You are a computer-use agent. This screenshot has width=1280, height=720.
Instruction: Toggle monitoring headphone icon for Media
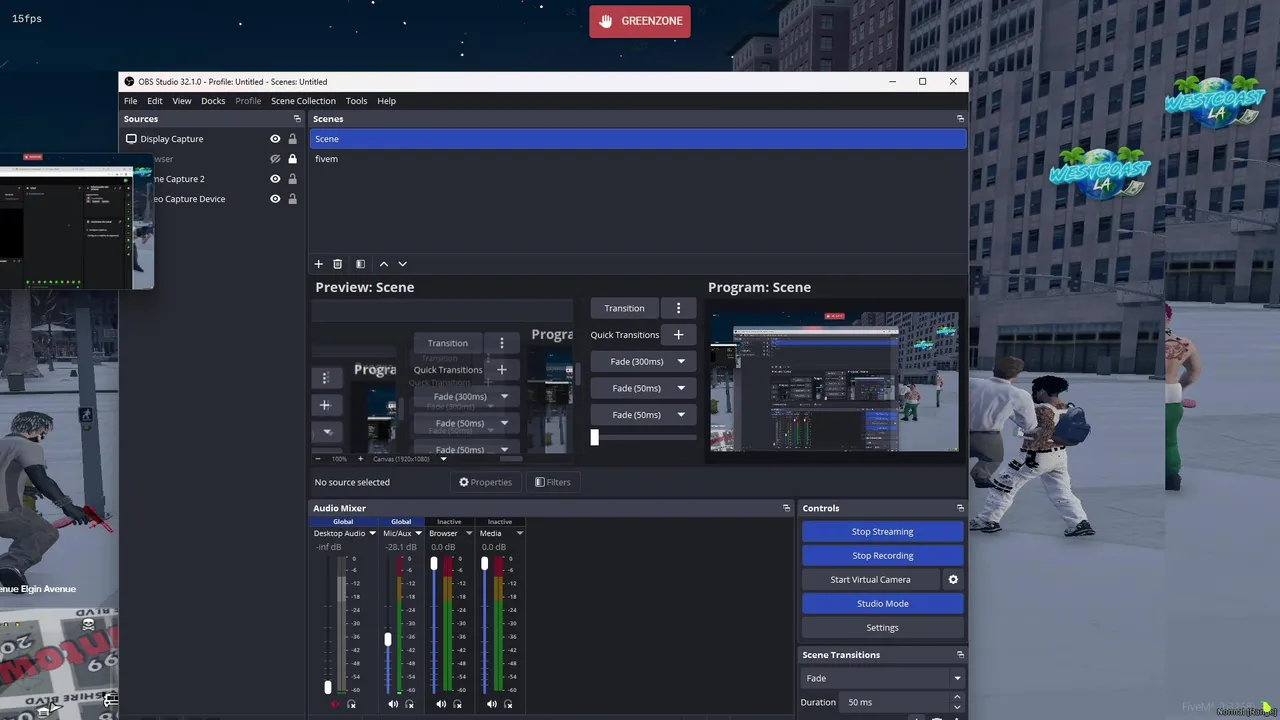(x=509, y=704)
